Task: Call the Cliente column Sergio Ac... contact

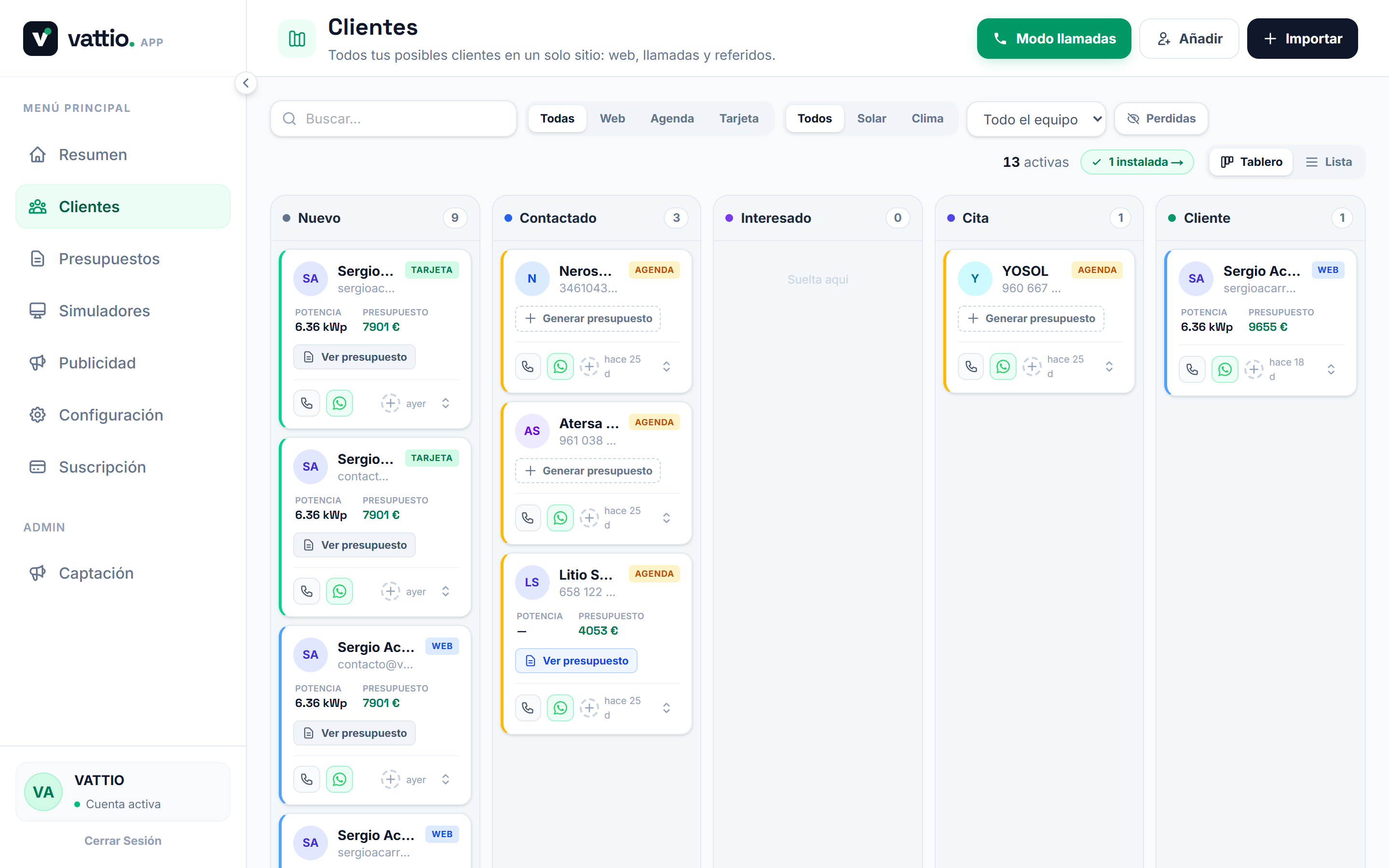Action: tap(1192, 369)
